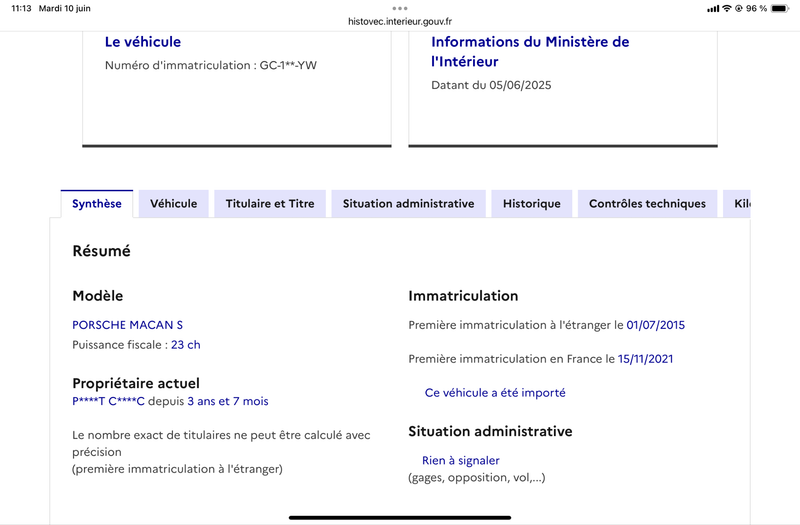Screen dimensions: 800x525
Task: Click 'Informations du Ministère de l'Intérieur' heading
Action: pyautogui.click(x=530, y=52)
